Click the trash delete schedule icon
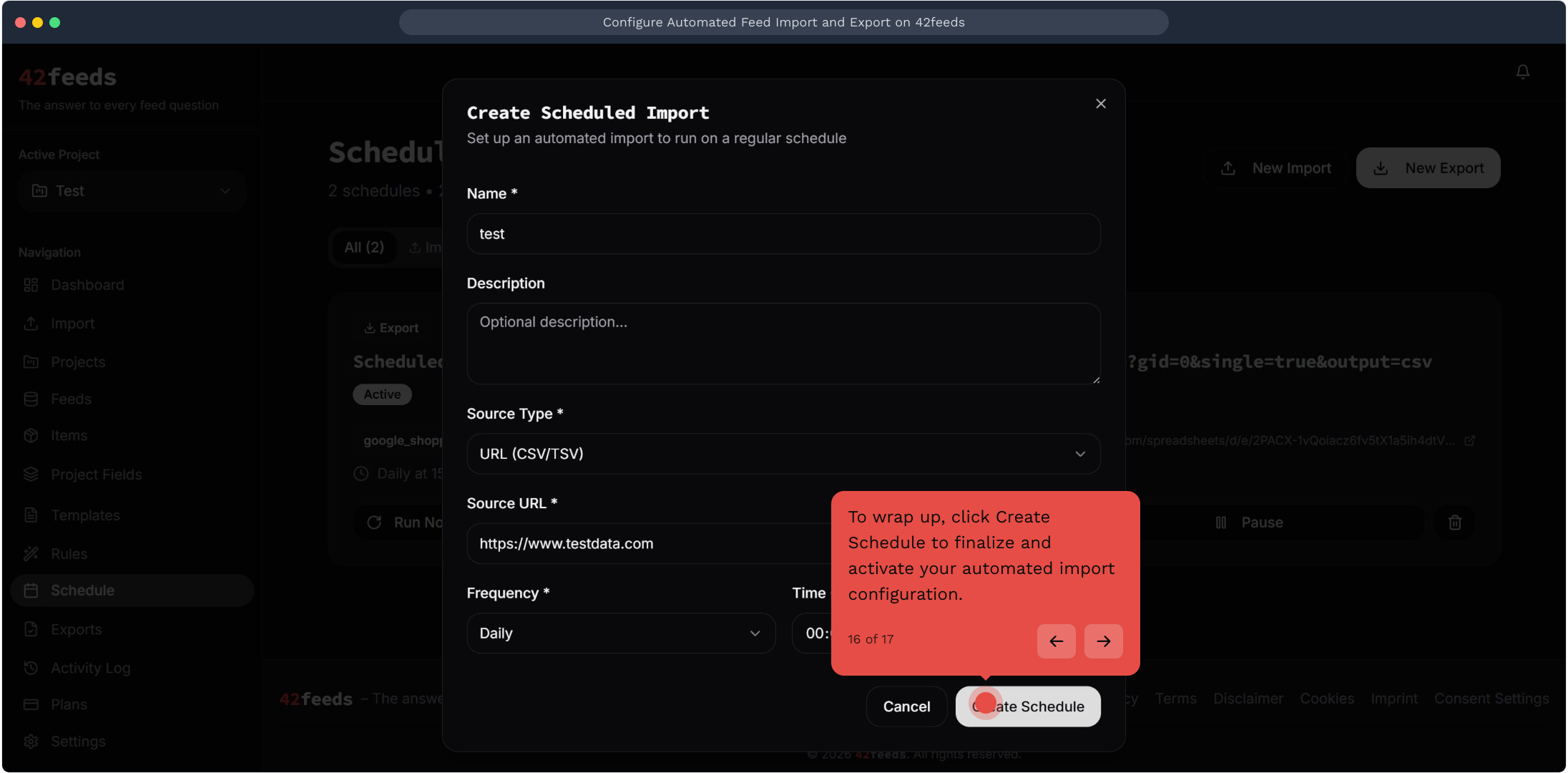The image size is (1568, 773). (x=1454, y=522)
